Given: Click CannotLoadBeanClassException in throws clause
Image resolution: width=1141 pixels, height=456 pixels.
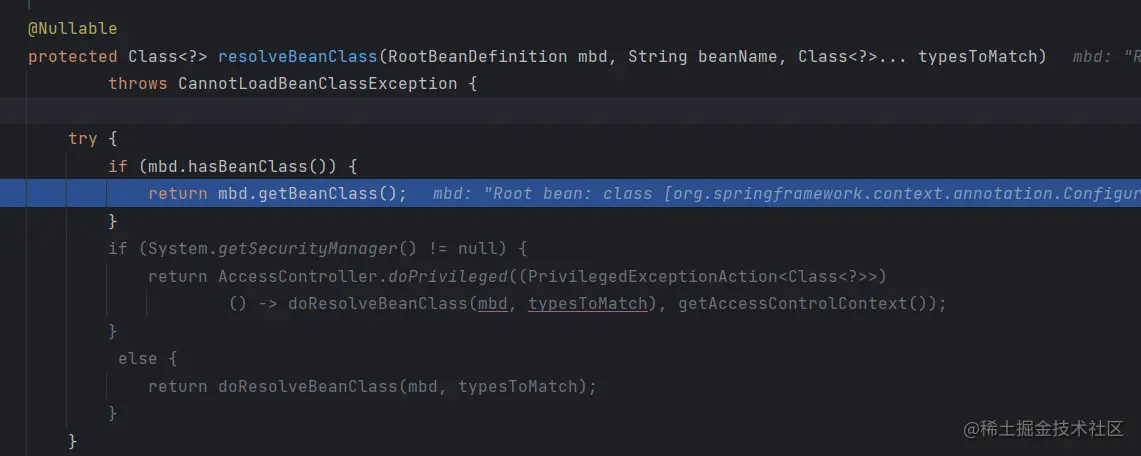Looking at the screenshot, I should tap(318, 84).
